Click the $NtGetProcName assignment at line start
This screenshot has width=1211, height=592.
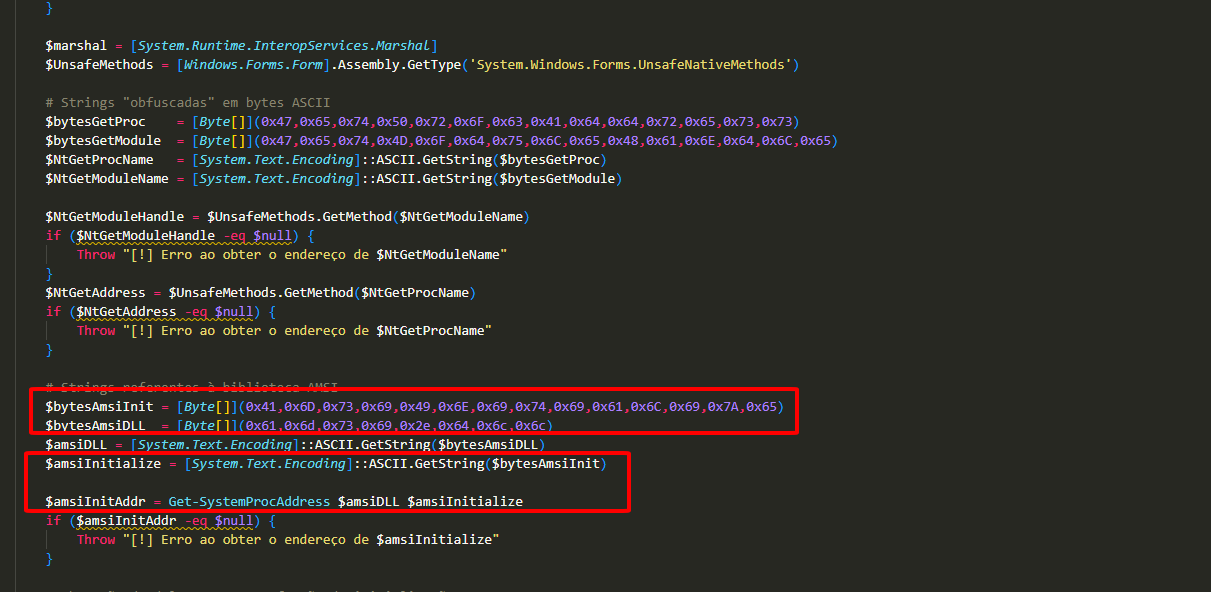click(x=99, y=160)
